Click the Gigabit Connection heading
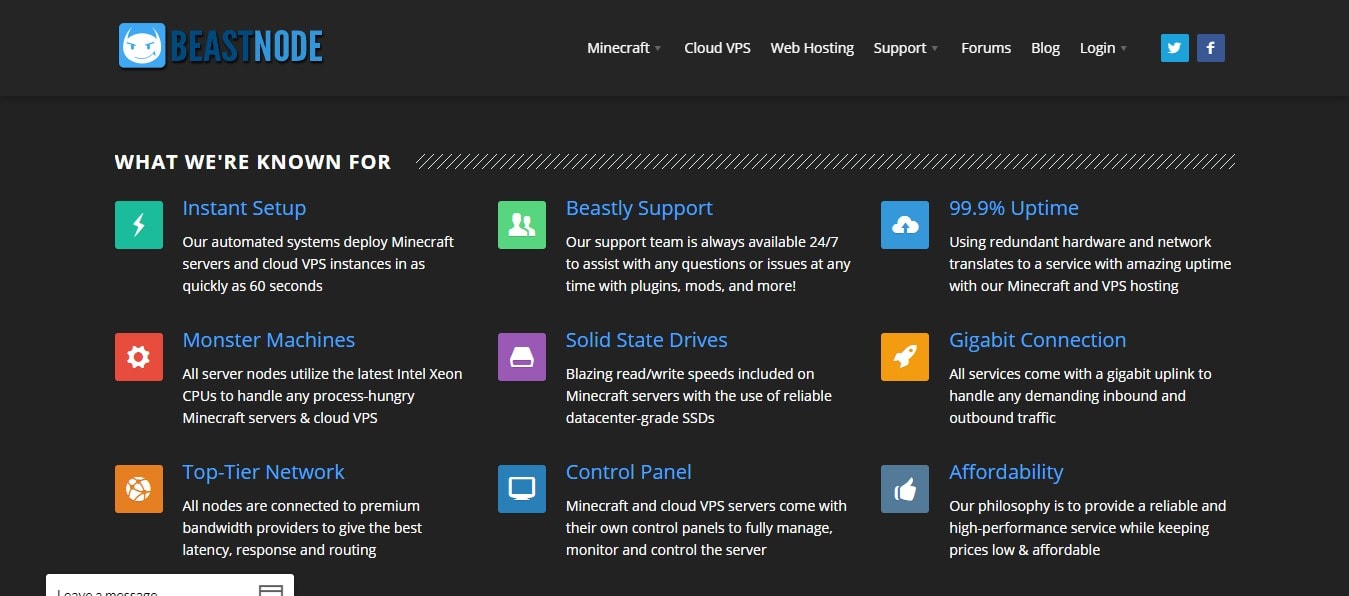1349x596 pixels. pos(1037,340)
